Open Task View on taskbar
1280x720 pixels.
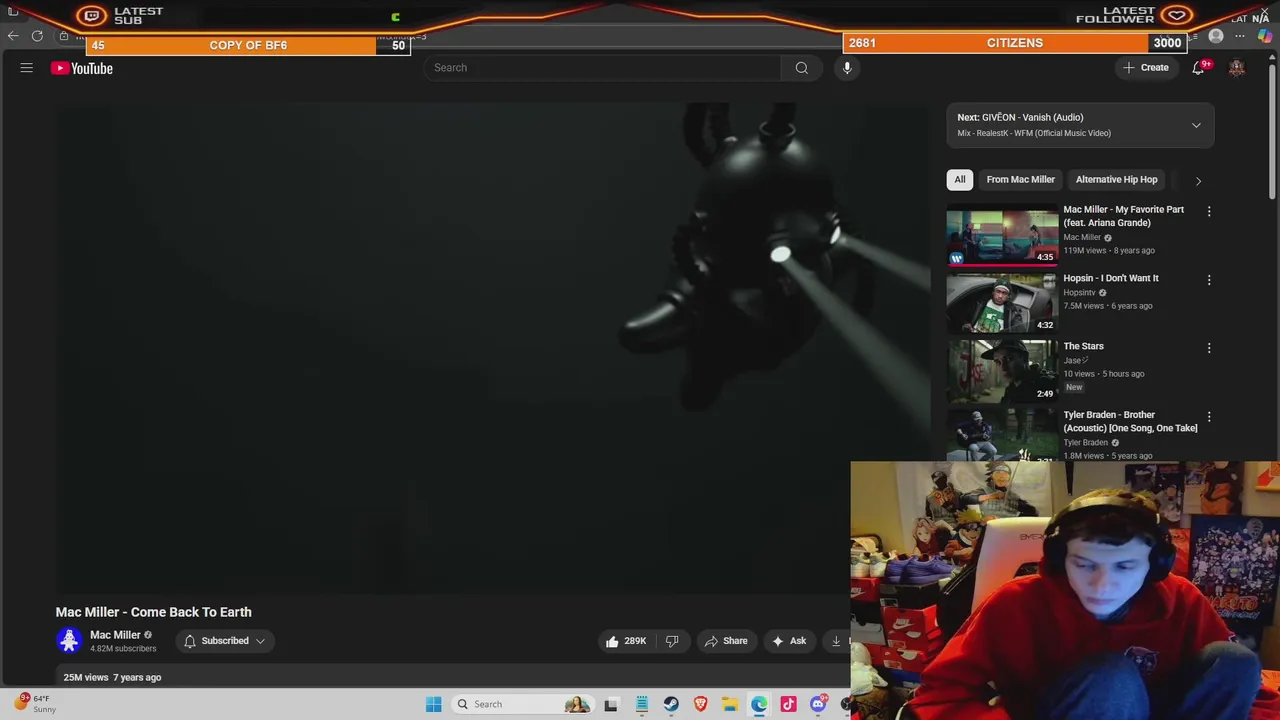coord(611,704)
